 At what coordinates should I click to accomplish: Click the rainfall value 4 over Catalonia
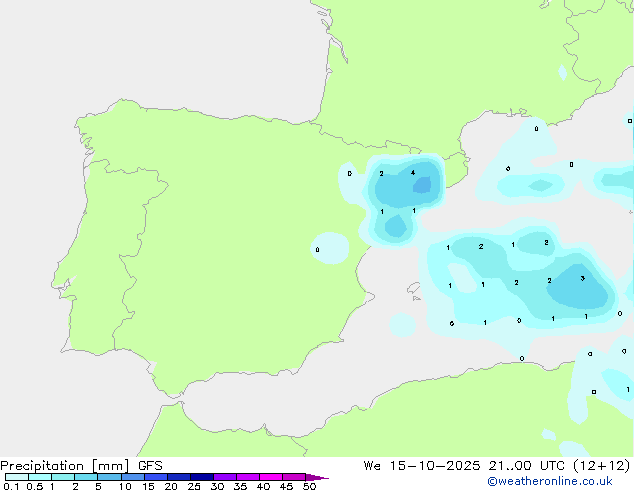[x=412, y=173]
